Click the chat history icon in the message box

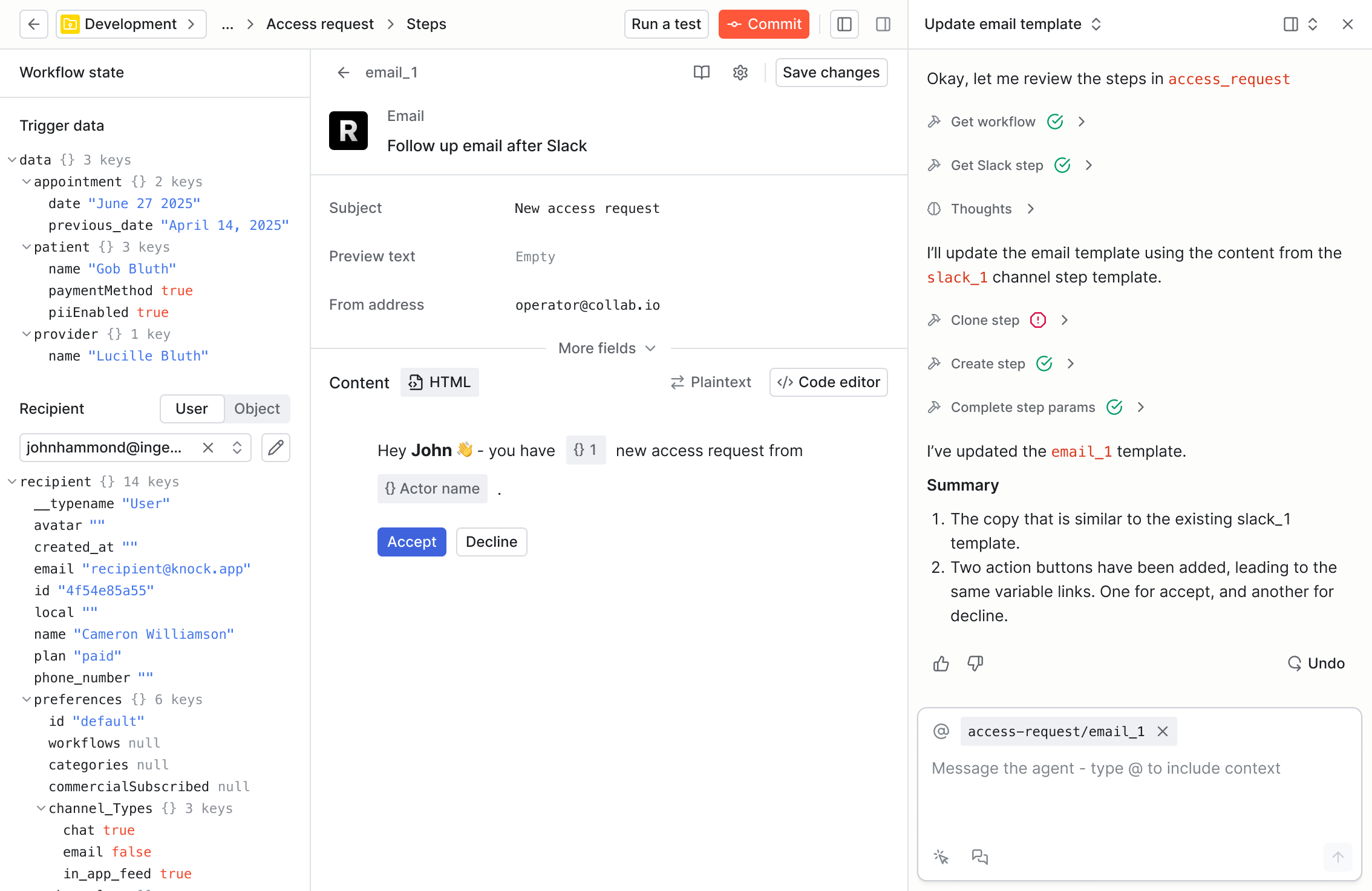click(979, 857)
